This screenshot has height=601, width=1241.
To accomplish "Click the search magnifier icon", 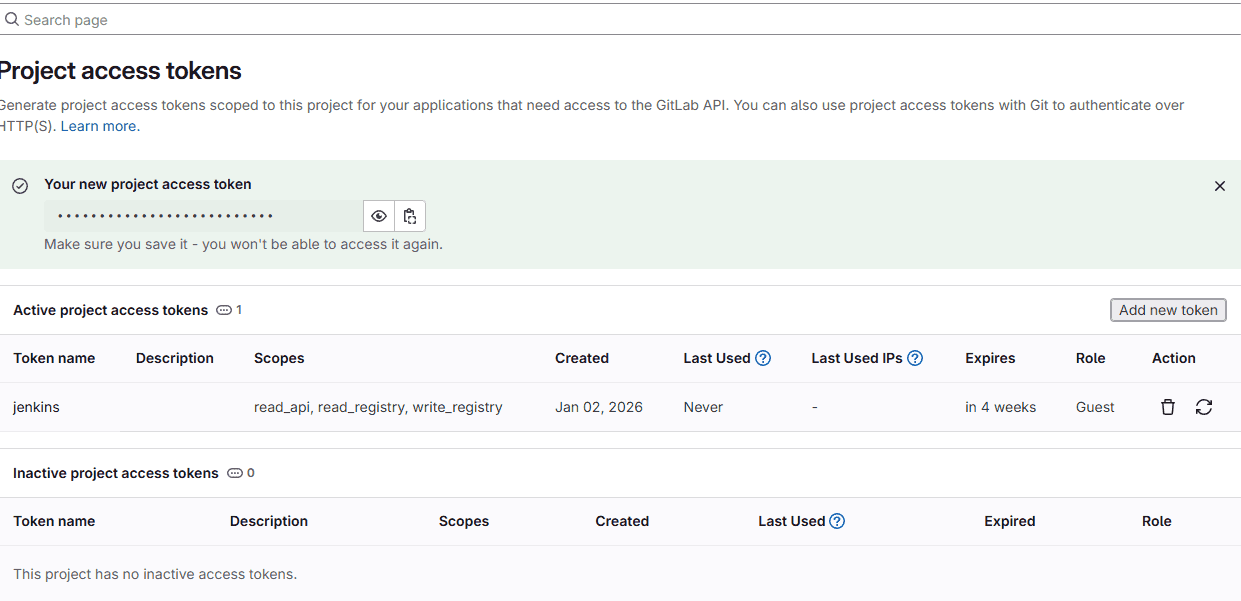I will click(12, 19).
